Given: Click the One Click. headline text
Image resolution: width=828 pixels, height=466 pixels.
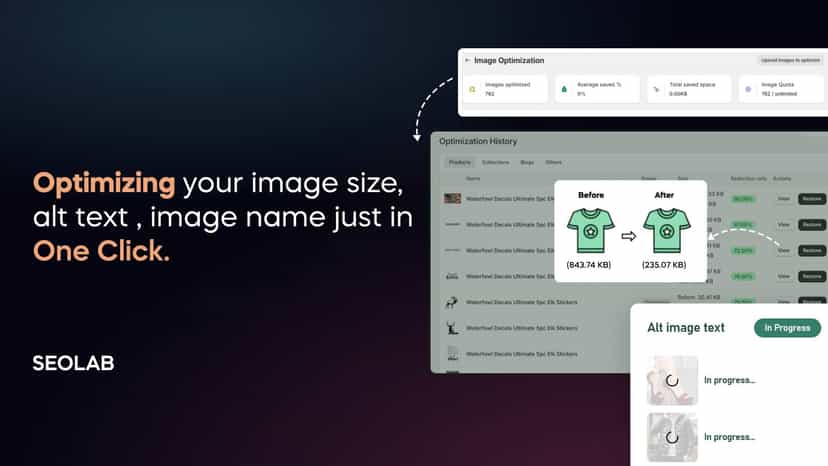Looking at the screenshot, I should 101,250.
